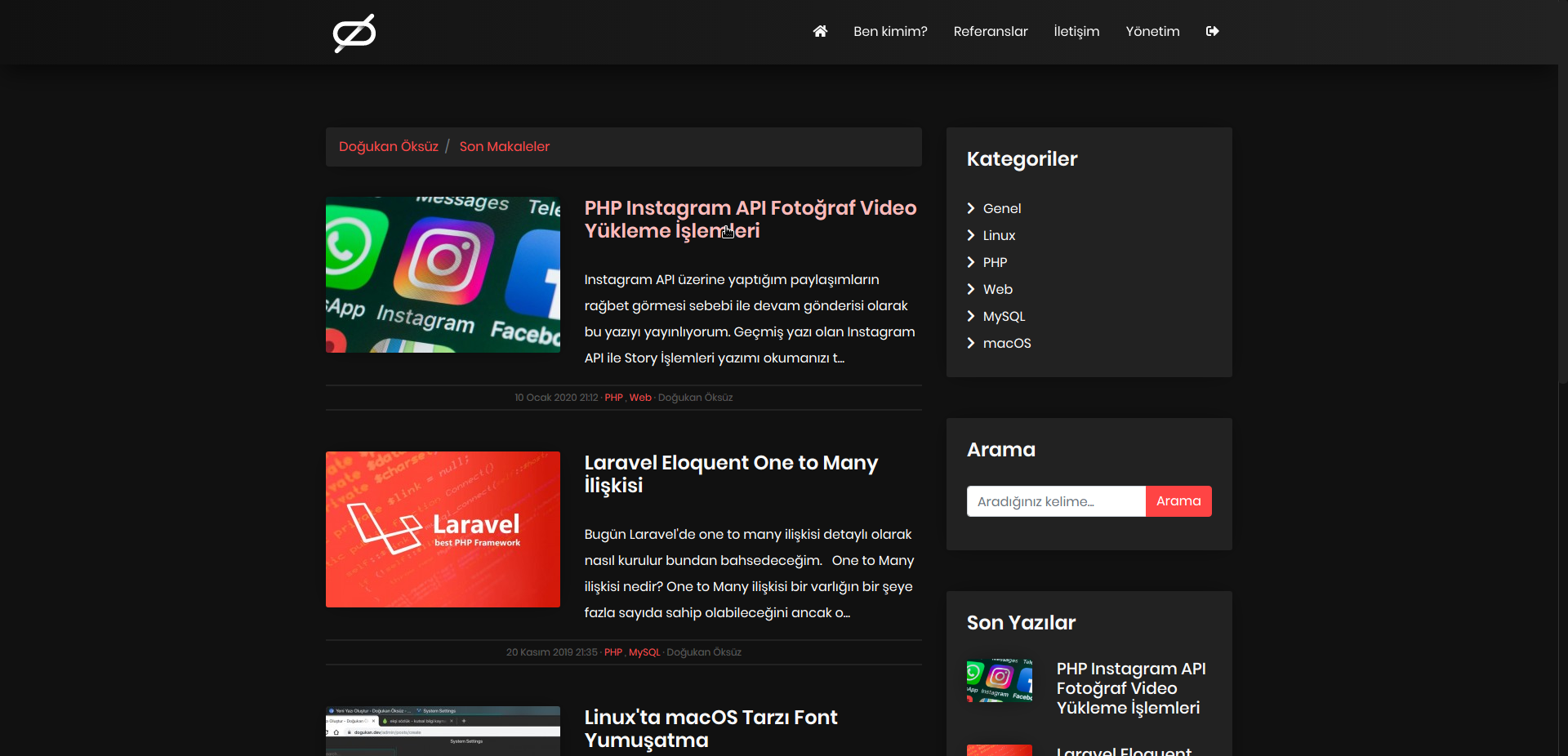
Task: Open İletişim page from navbar
Action: pyautogui.click(x=1076, y=31)
